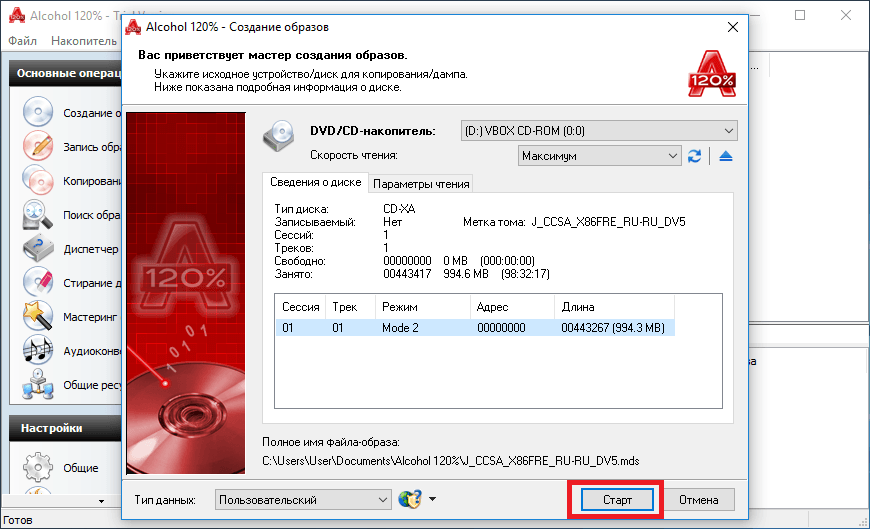Open the Накопитель menu in main window

(x=84, y=41)
